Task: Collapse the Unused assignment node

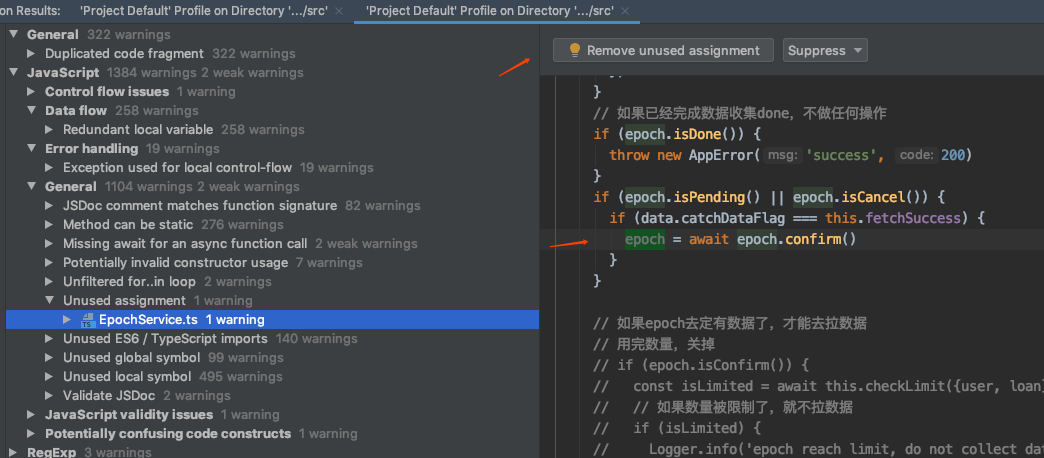Action: (50, 301)
